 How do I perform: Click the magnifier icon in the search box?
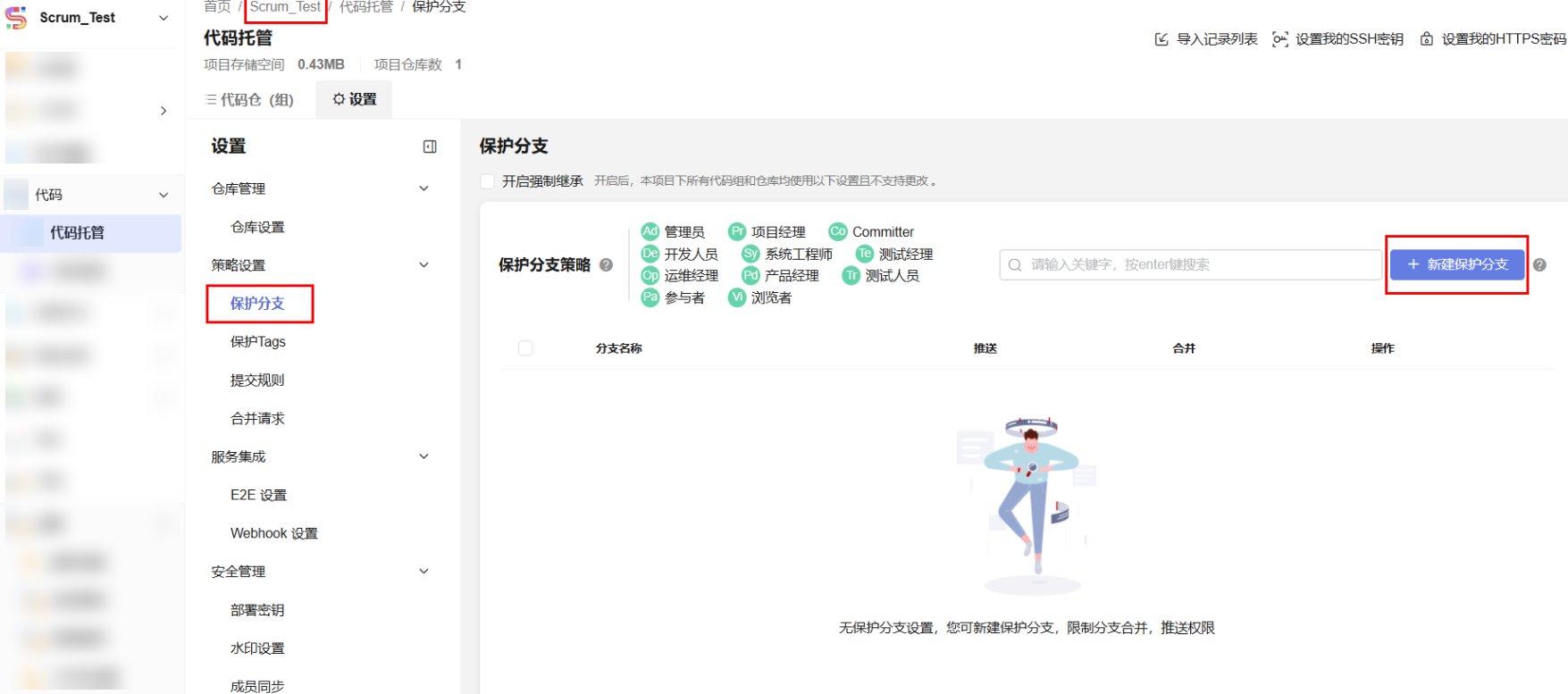[1015, 264]
